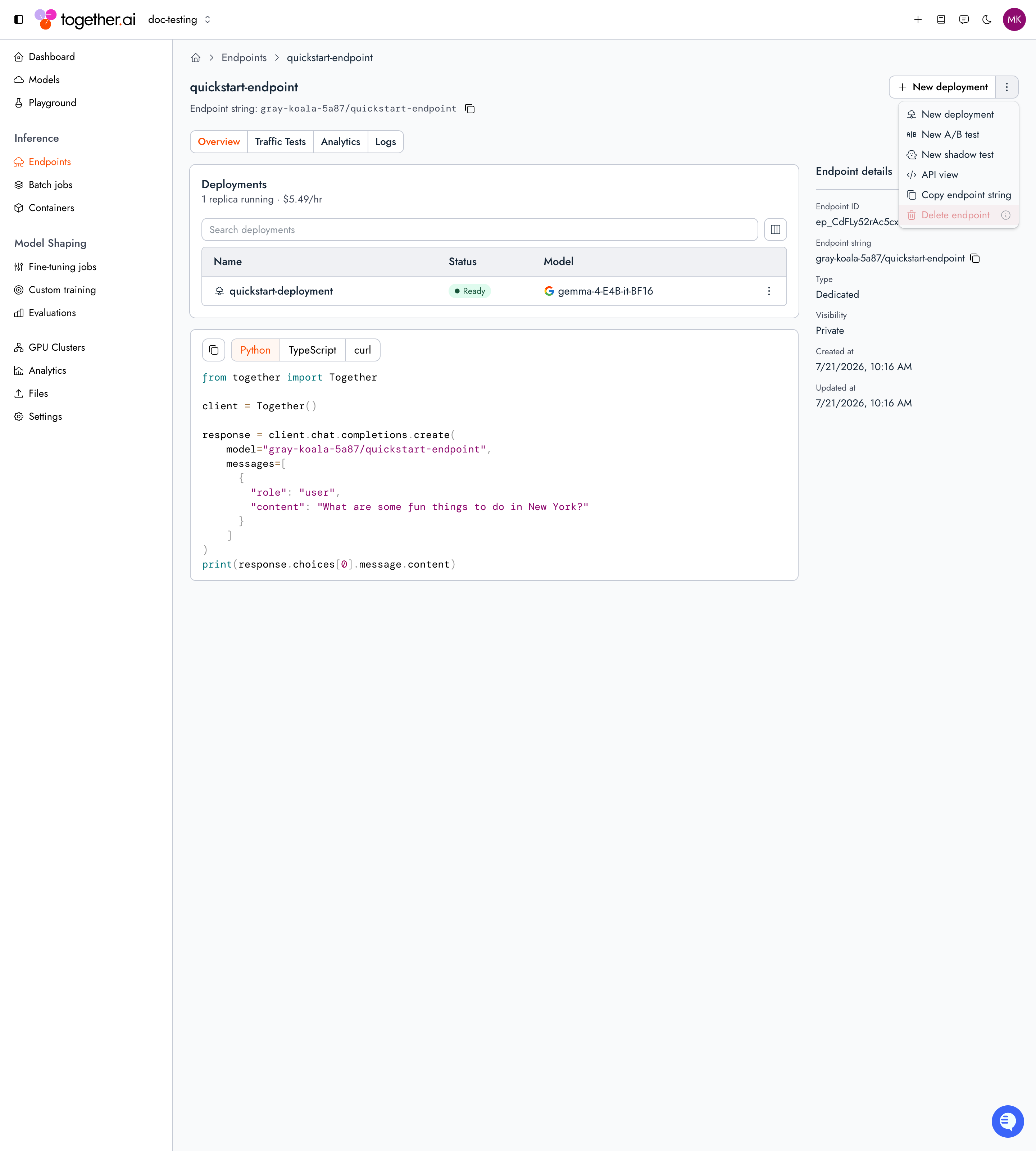Click the together.ai logo

coord(85,19)
